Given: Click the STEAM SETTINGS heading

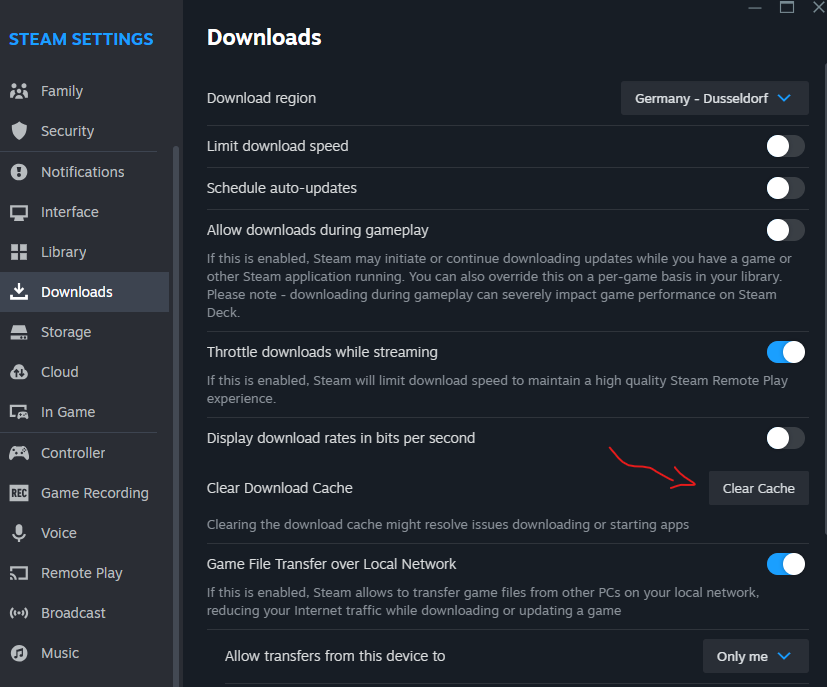Looking at the screenshot, I should click(81, 39).
